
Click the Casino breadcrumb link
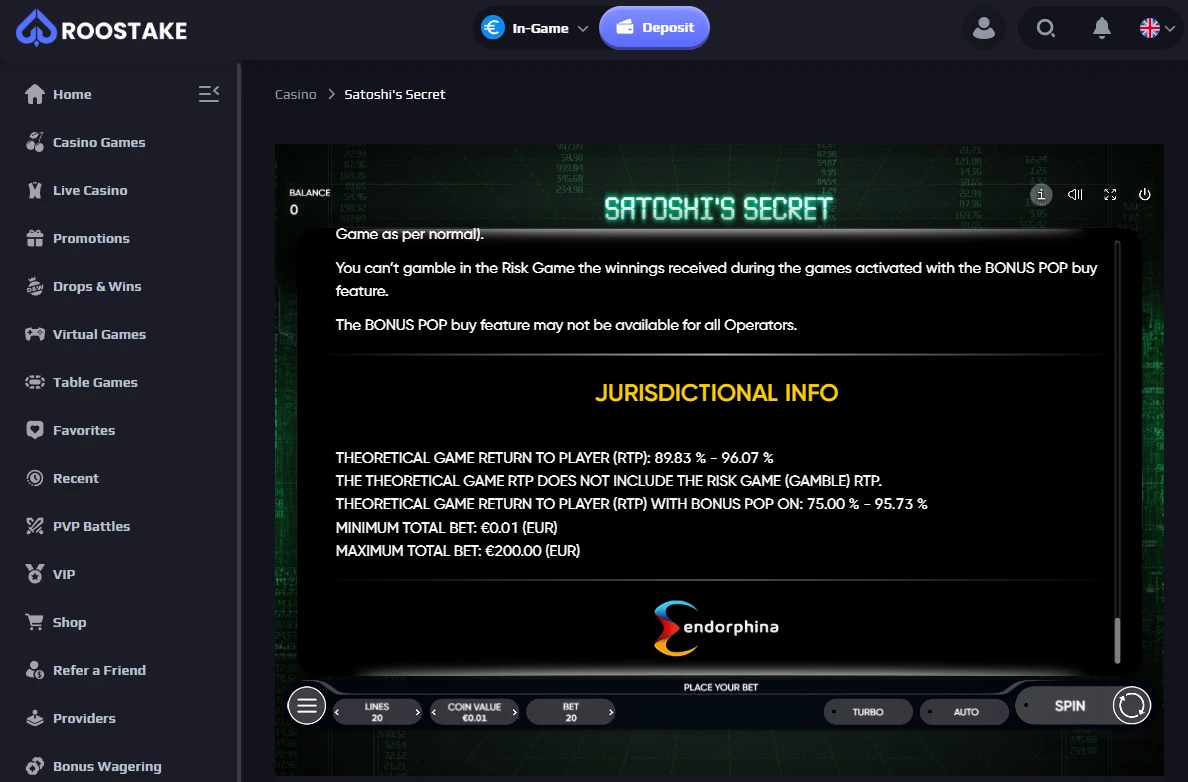point(295,94)
